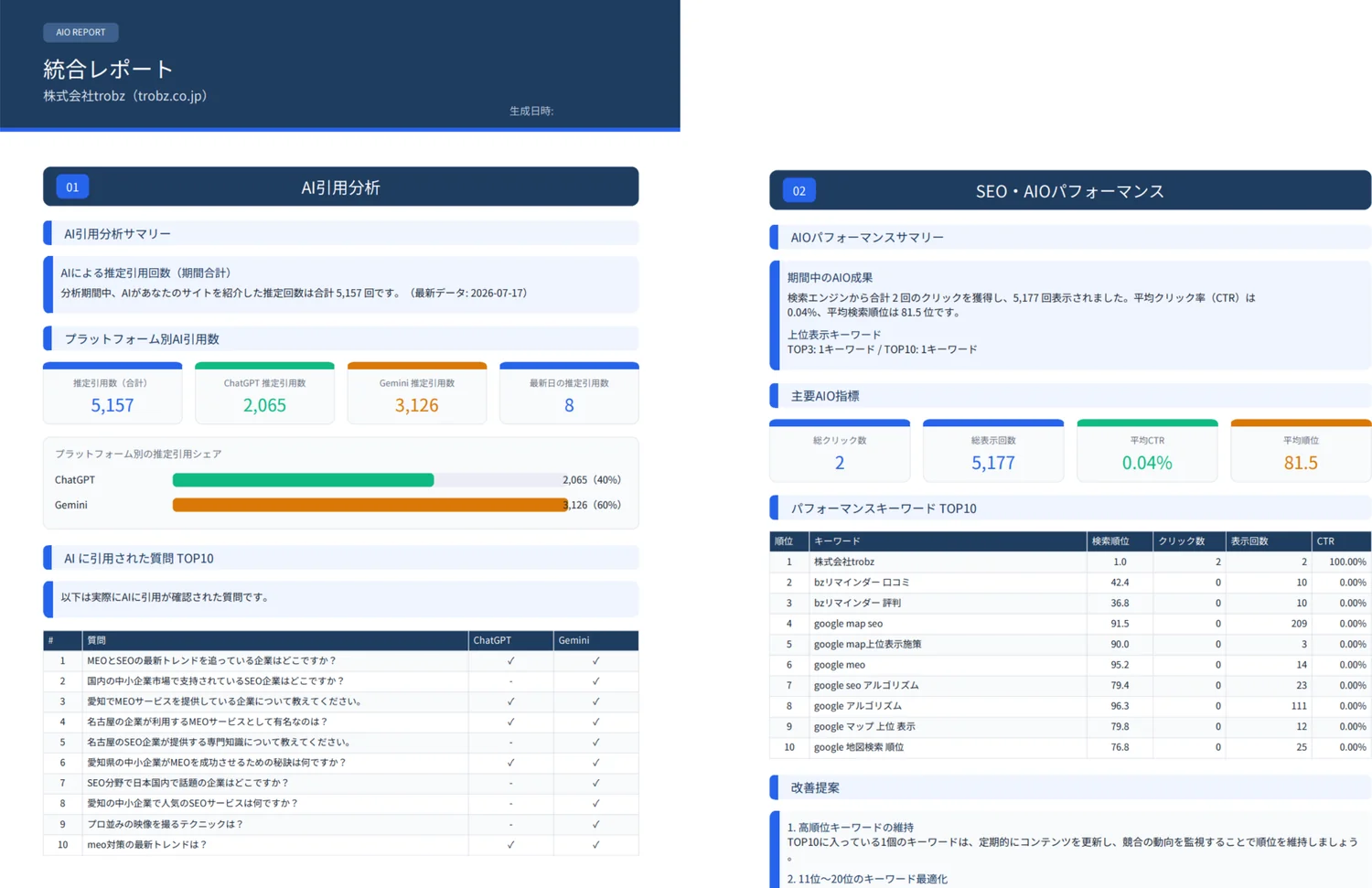Click the 株式会社trobz（trobz.co.jp）subtitle
The height and width of the screenshot is (888, 1372).
[x=125, y=96]
